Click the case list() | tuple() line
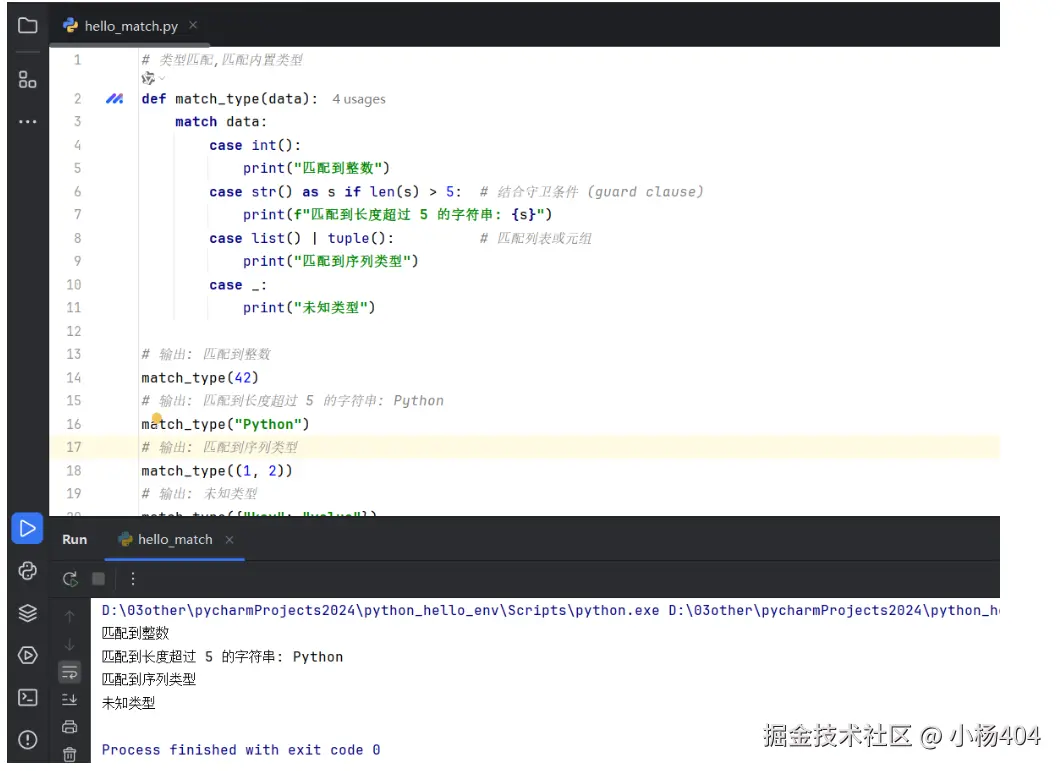 click(x=301, y=238)
